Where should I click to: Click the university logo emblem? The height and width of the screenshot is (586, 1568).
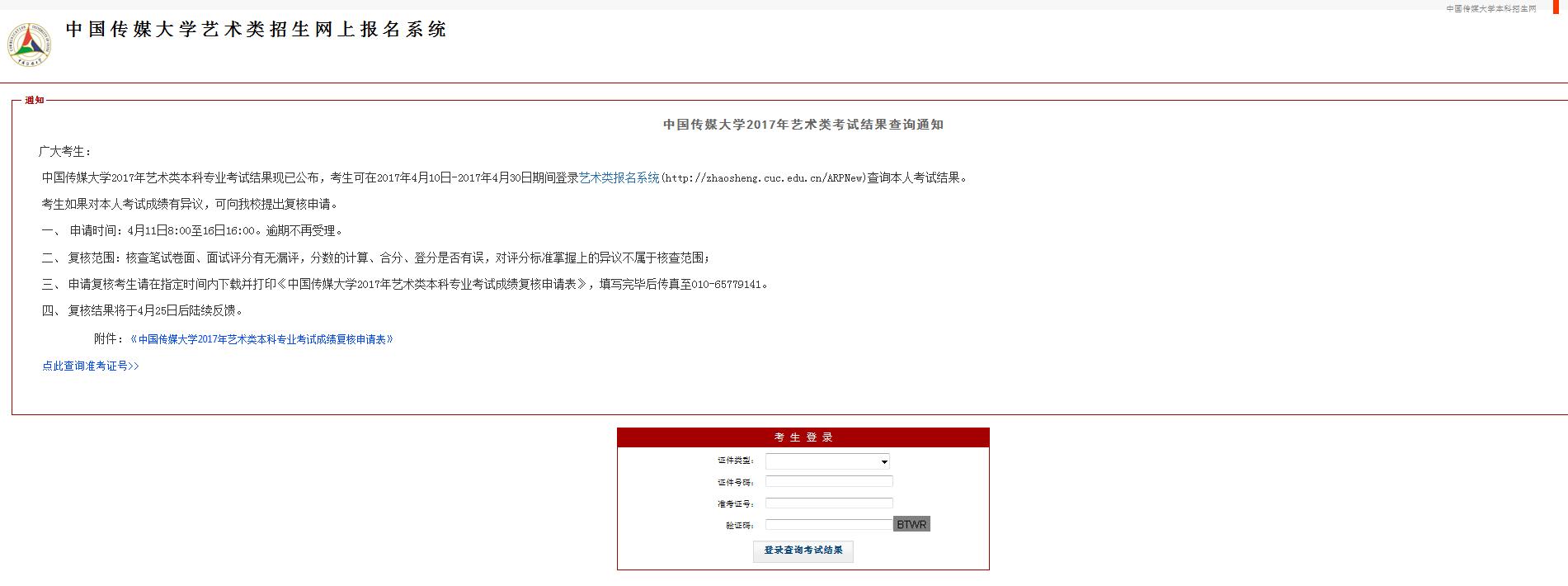(x=30, y=45)
